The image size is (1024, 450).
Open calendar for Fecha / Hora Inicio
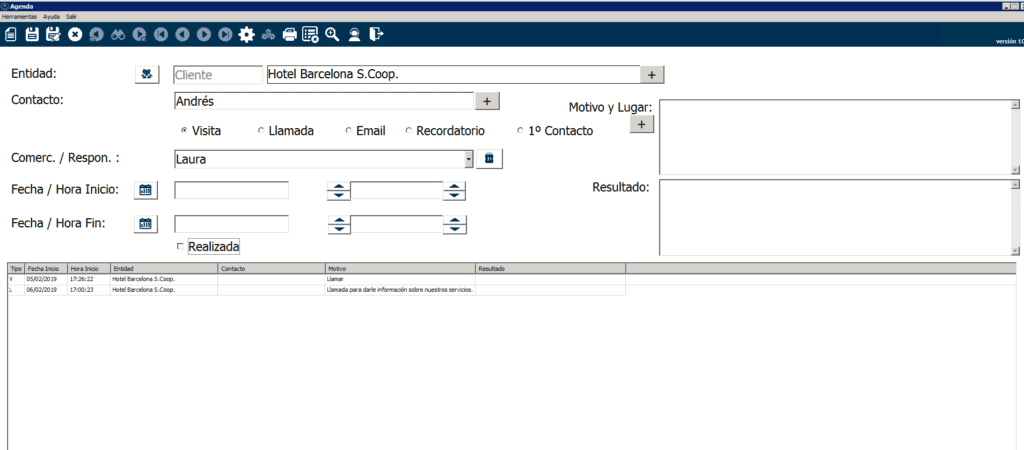pyautogui.click(x=146, y=190)
